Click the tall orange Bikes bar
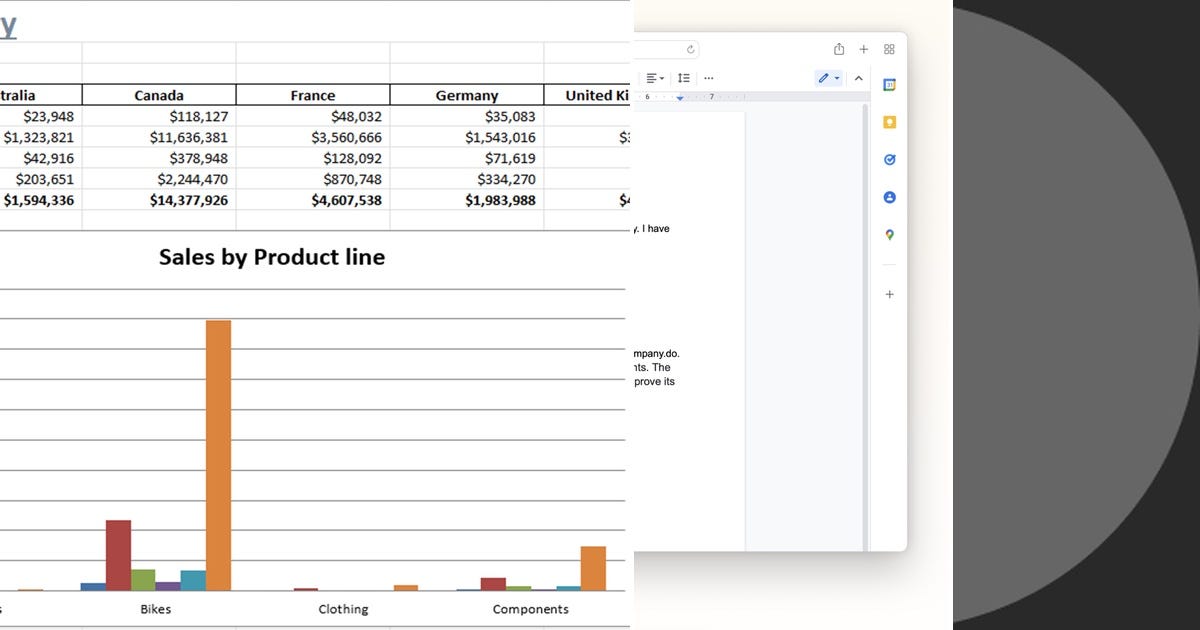 click(x=218, y=455)
